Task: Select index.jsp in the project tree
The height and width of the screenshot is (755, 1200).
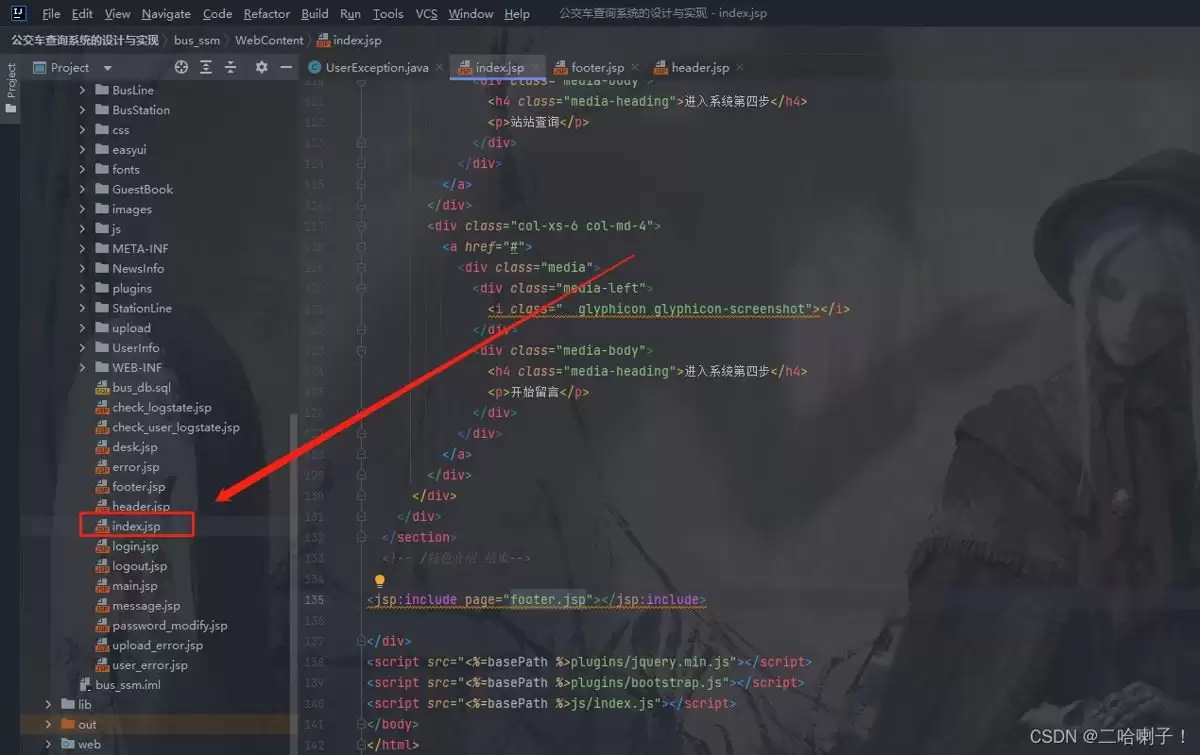Action: pos(136,526)
